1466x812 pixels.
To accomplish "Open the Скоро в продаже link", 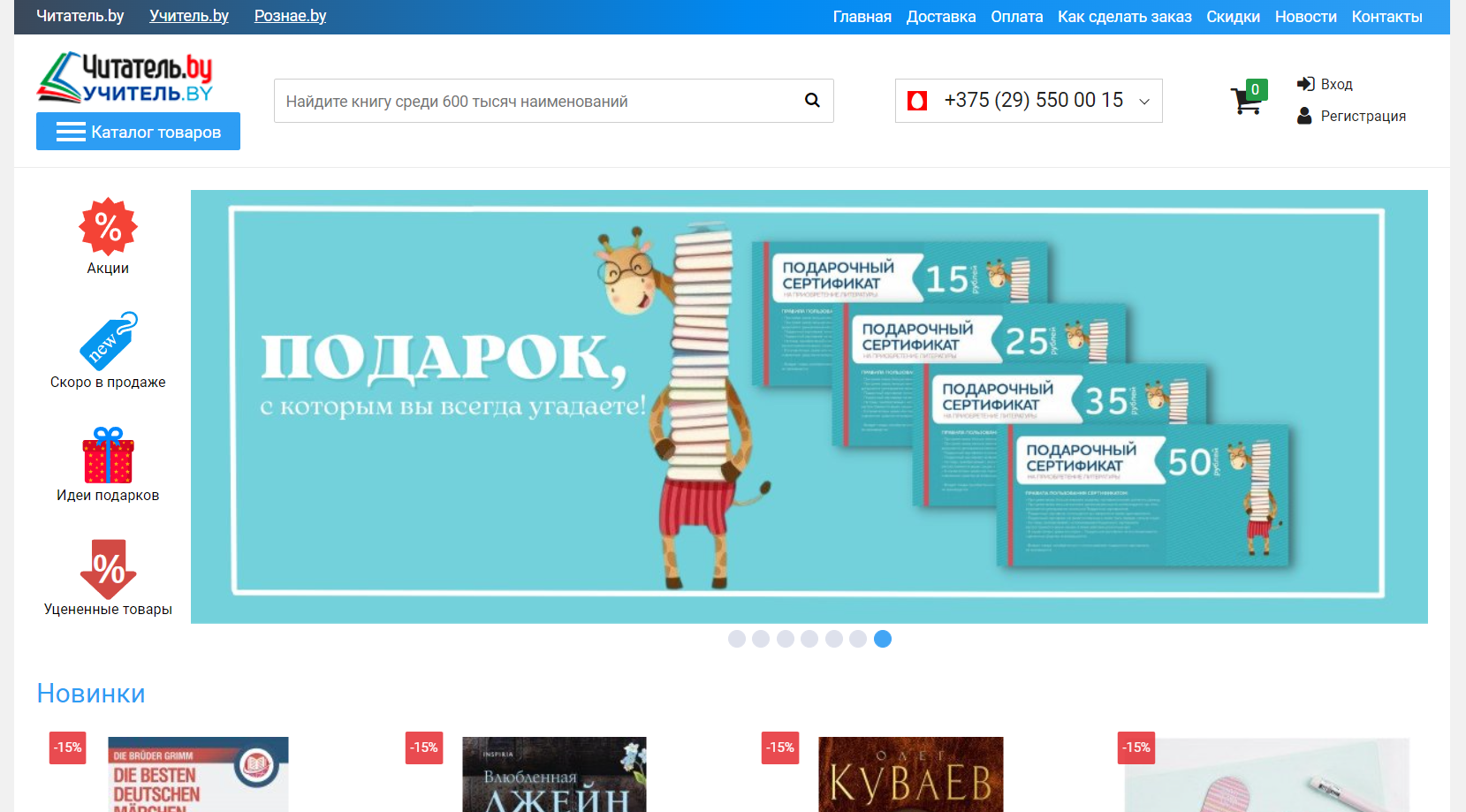I will [x=108, y=382].
